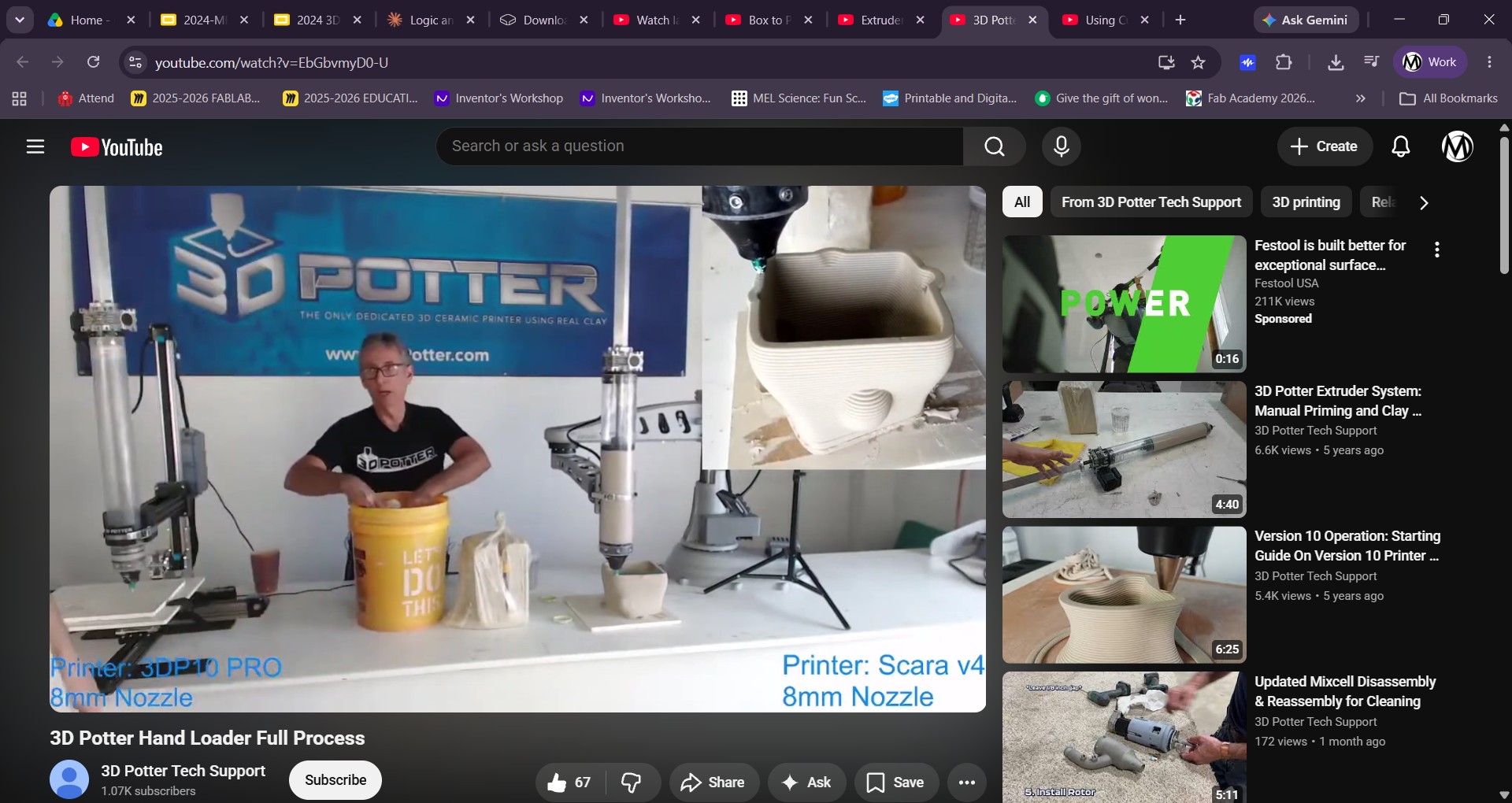
Task: Select the 3D printing filter chip
Action: click(x=1306, y=202)
